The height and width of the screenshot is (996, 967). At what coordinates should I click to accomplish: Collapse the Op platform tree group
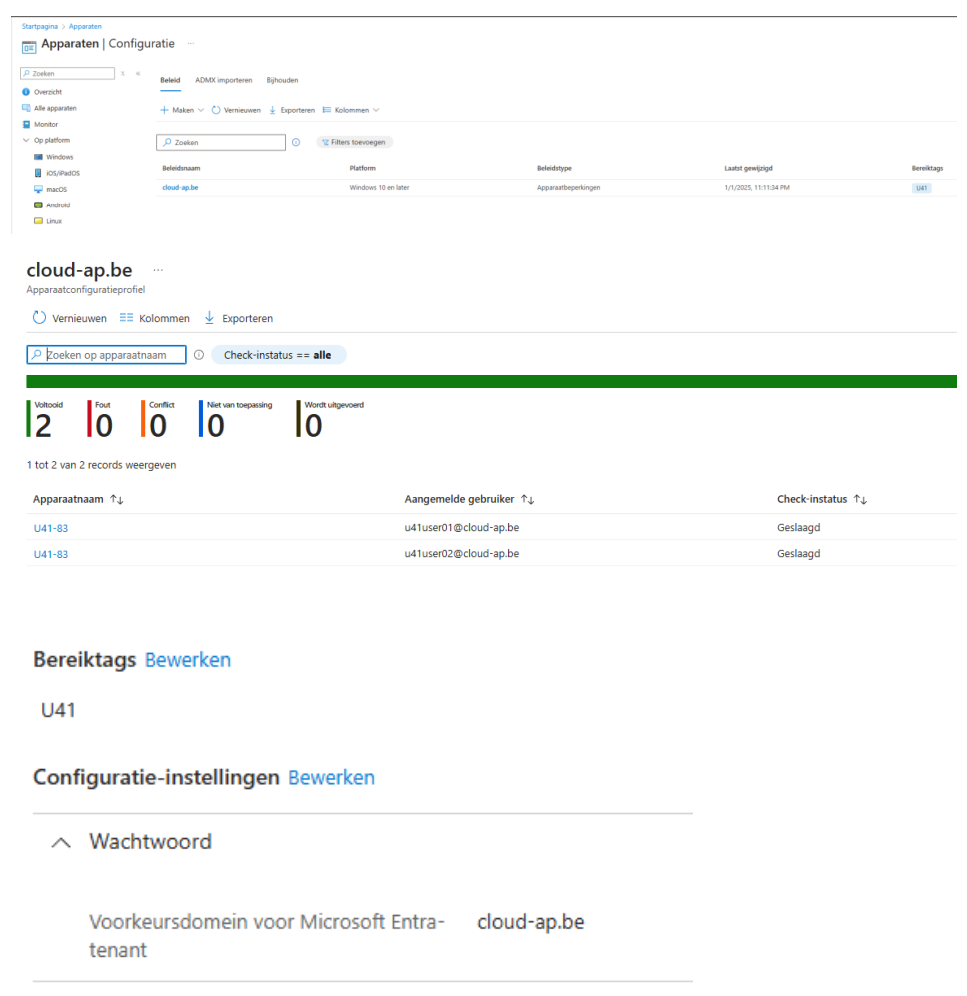click(26, 140)
